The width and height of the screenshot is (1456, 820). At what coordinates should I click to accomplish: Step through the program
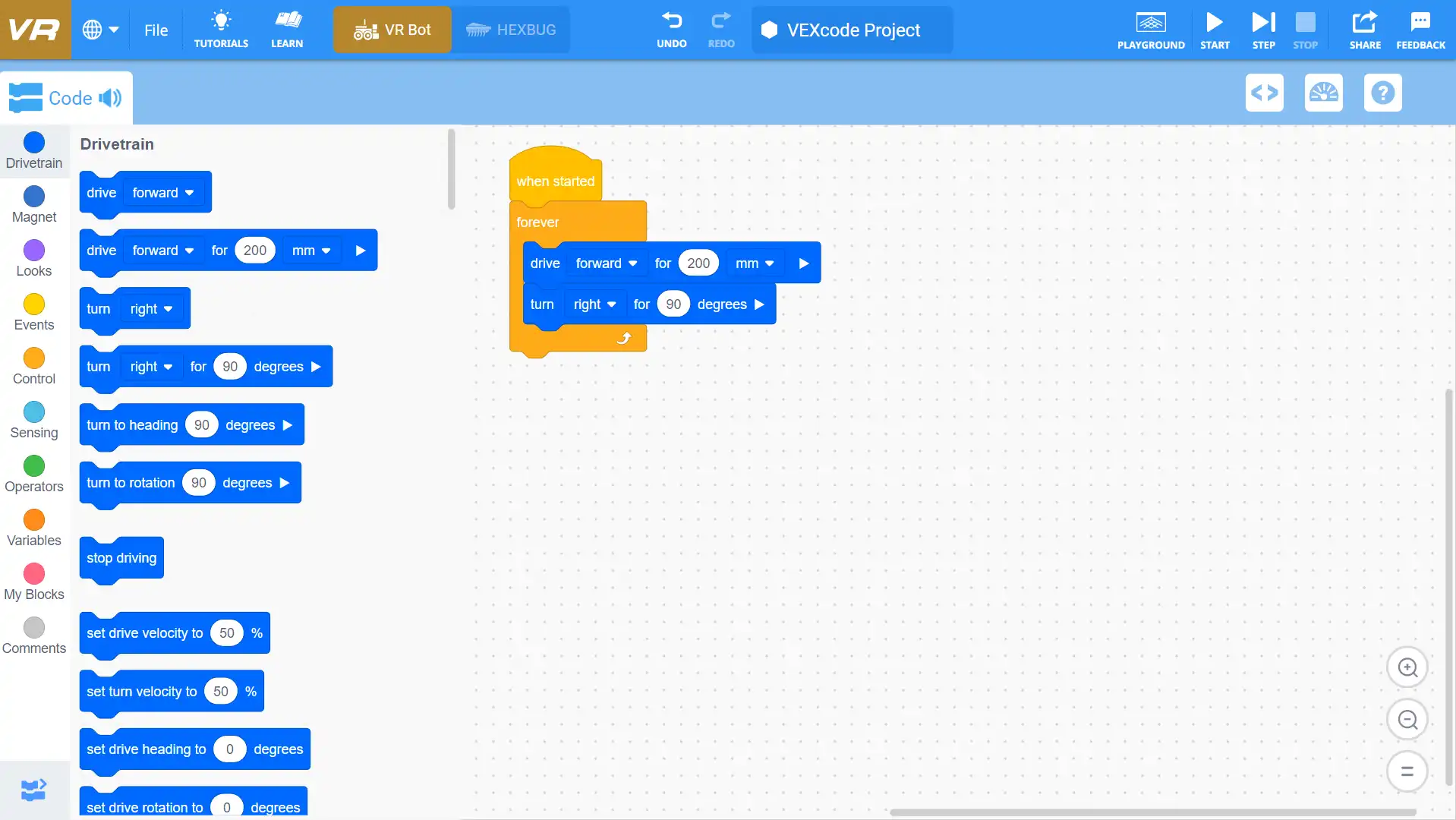click(1262, 30)
